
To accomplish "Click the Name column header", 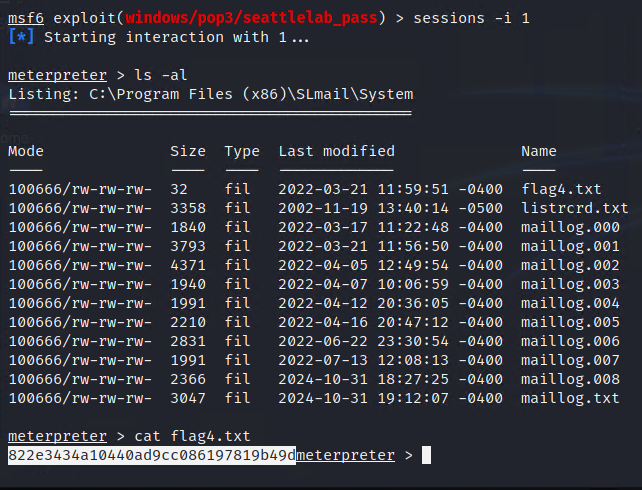I will pos(538,151).
